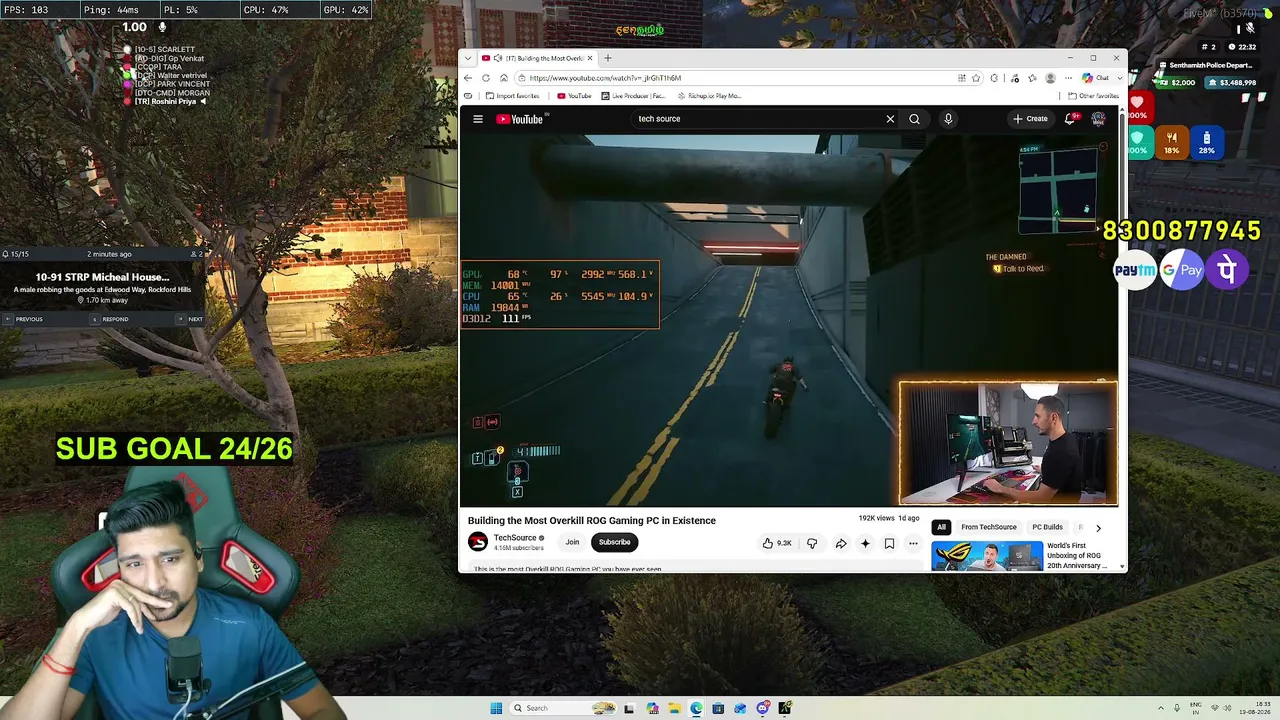1280x720 pixels.
Task: Go to YouTube home via logo
Action: click(520, 119)
